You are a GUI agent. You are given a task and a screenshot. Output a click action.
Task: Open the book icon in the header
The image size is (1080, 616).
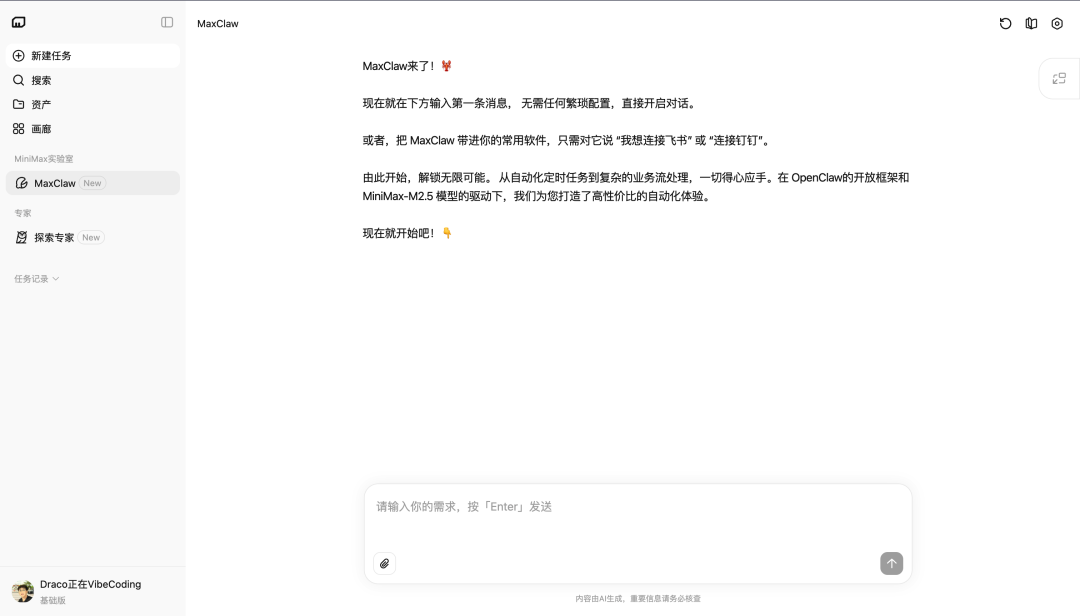[x=1031, y=23]
